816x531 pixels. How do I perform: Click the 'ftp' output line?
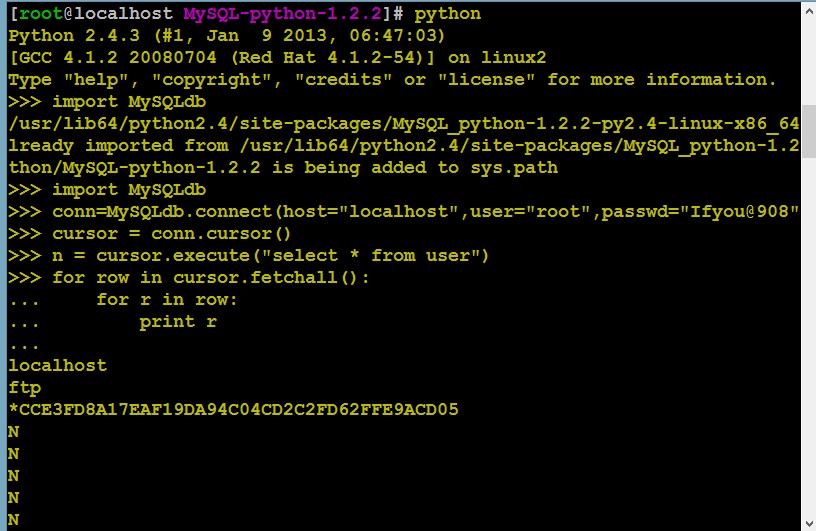(x=24, y=388)
